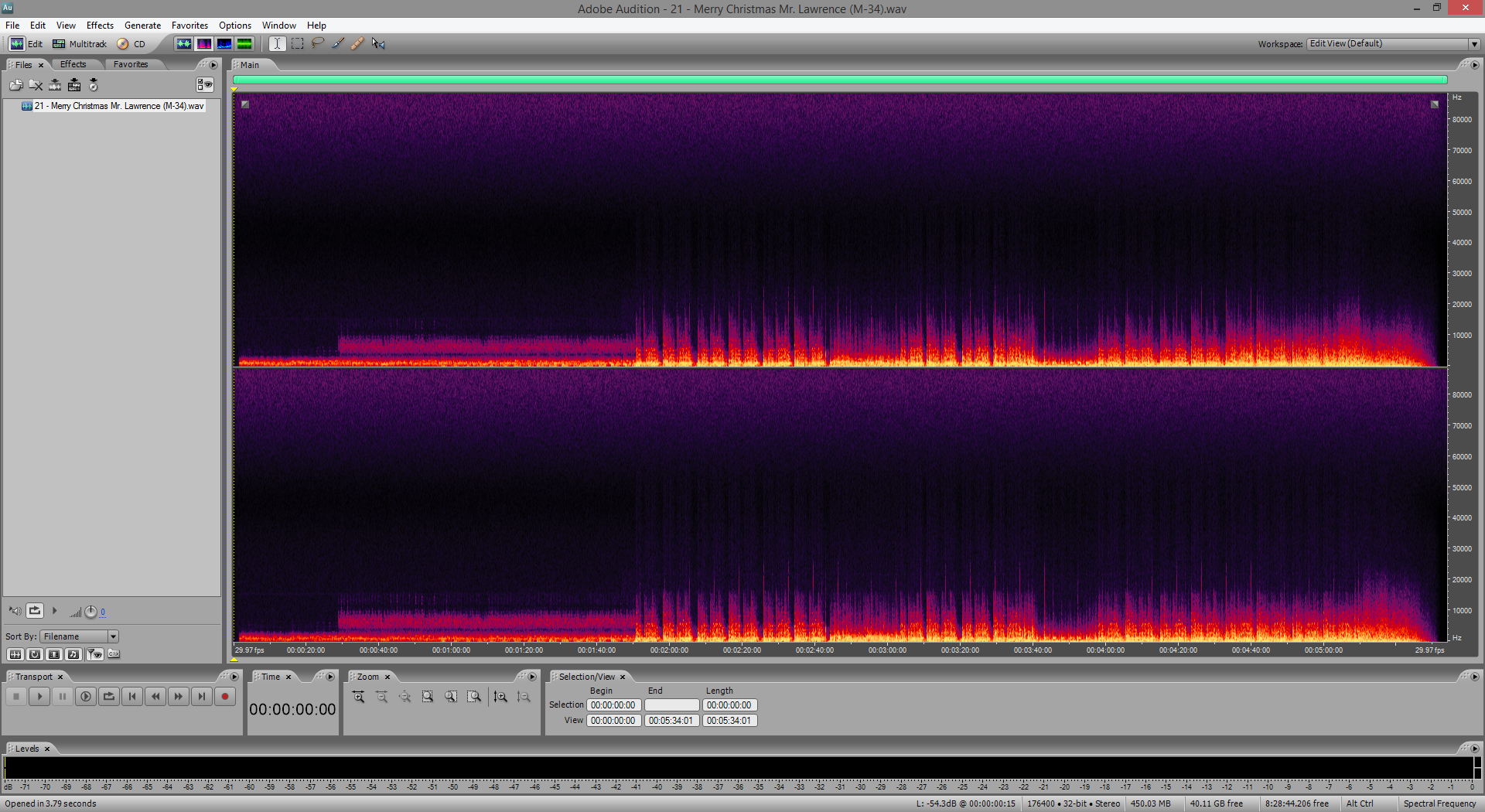The image size is (1485, 812).
Task: Choose the Spot Healing Brush tool
Action: [357, 43]
